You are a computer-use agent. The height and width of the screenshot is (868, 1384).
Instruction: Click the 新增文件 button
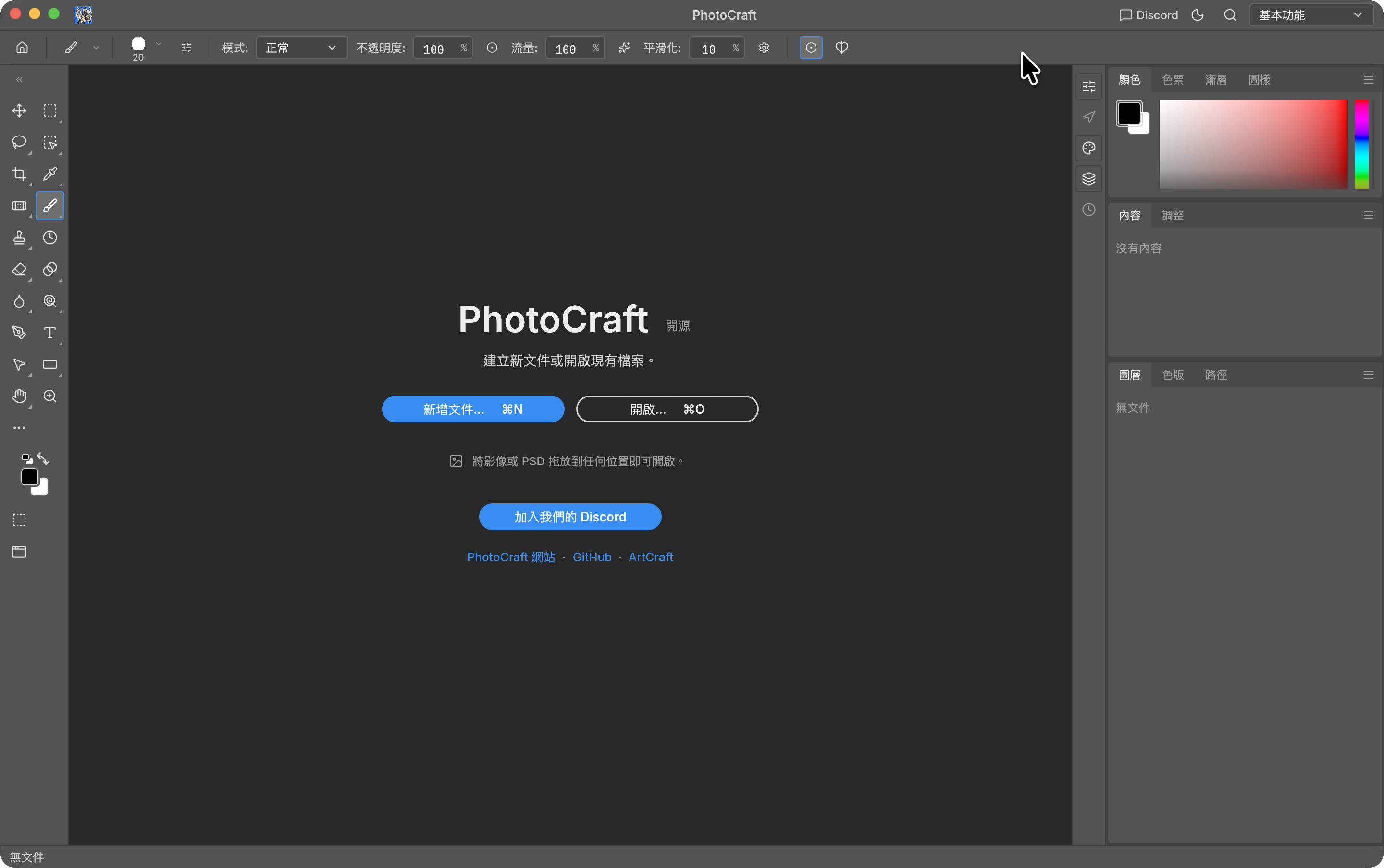click(x=473, y=409)
